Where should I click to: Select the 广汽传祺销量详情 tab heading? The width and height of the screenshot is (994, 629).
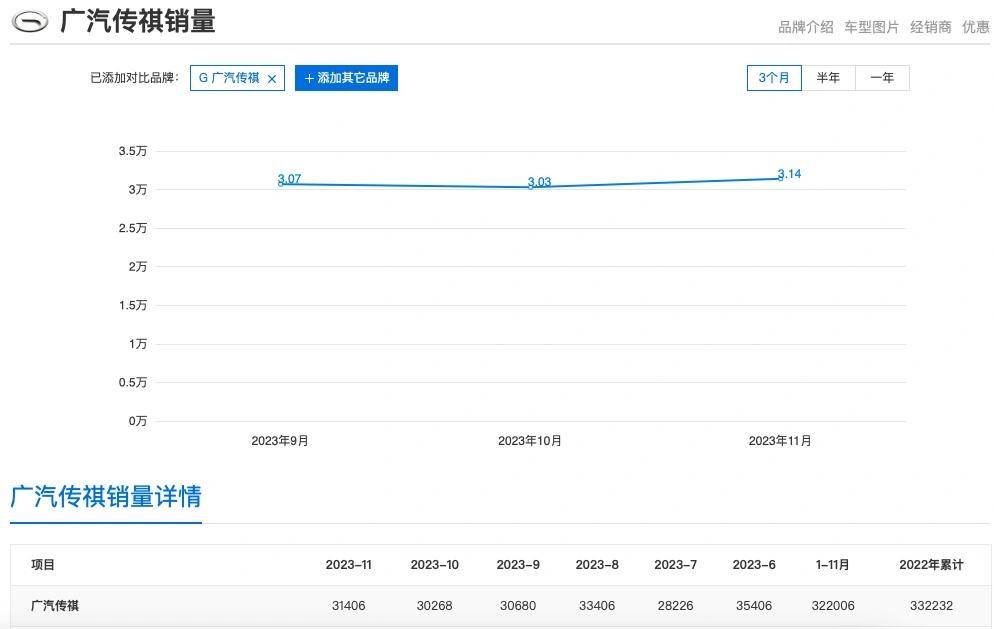tap(106, 497)
